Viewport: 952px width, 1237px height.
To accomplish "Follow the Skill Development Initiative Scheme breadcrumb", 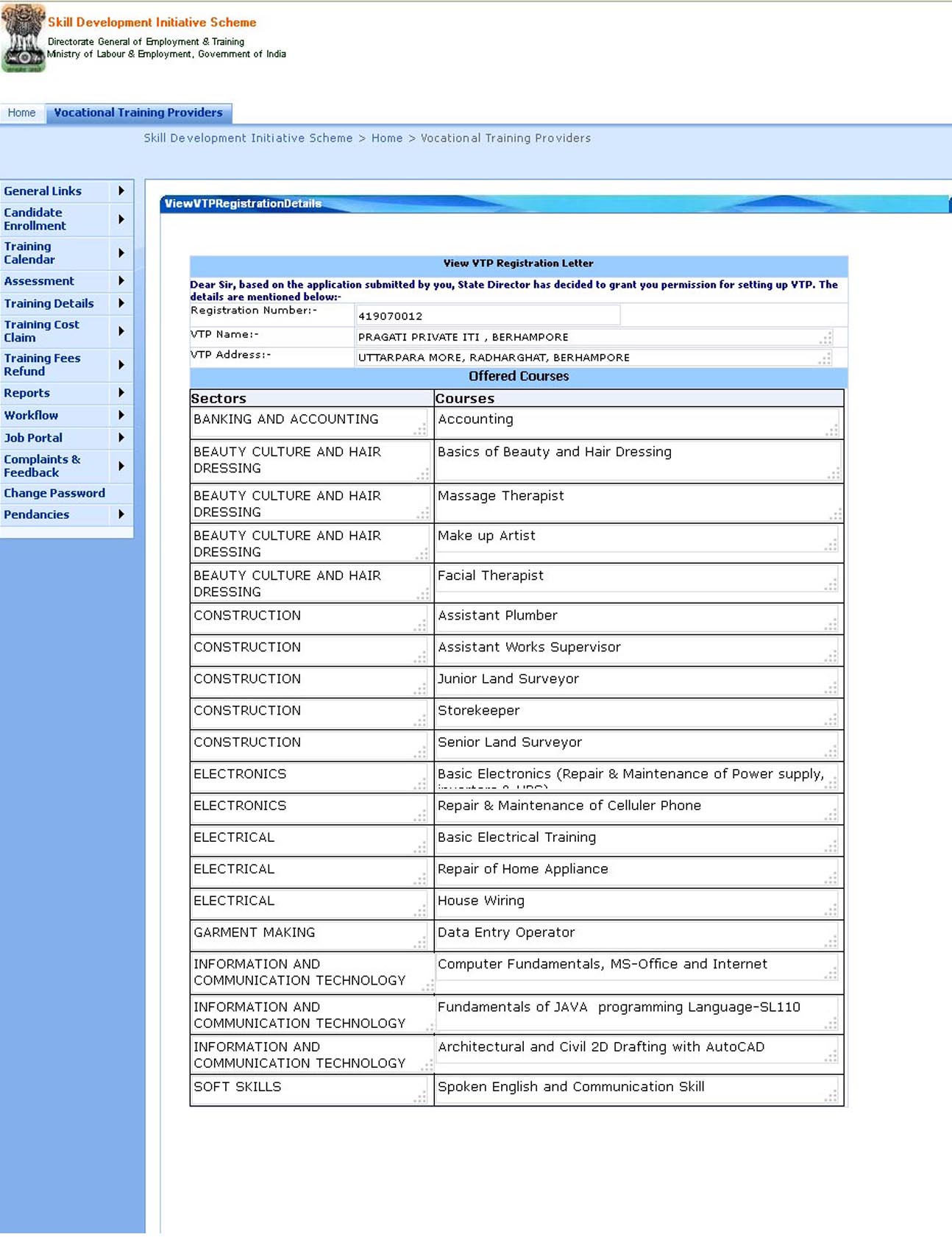I will point(248,138).
